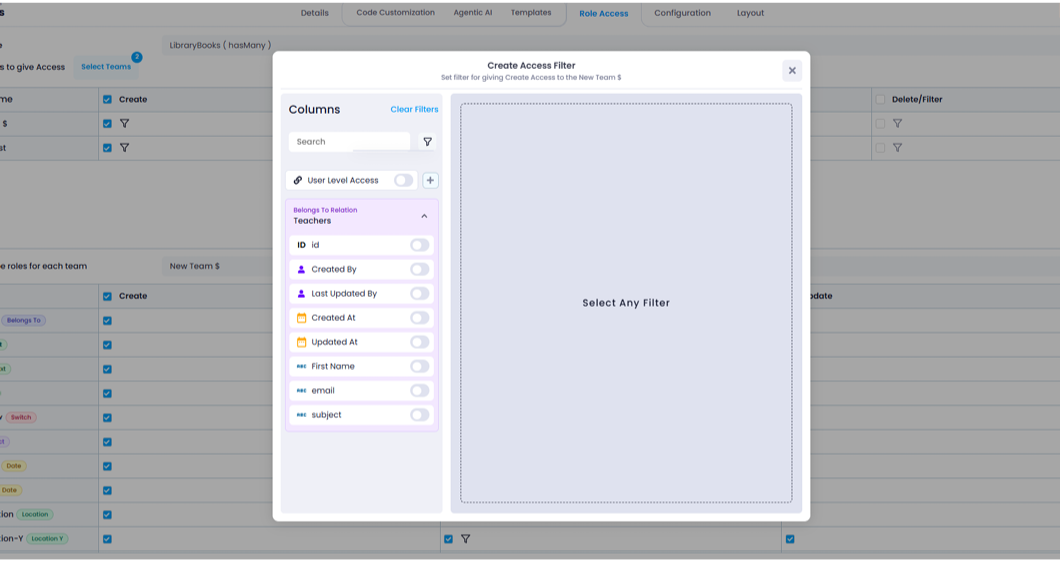
Task: Uncheck the Create checkbox in Location Y row
Action: click(107, 539)
